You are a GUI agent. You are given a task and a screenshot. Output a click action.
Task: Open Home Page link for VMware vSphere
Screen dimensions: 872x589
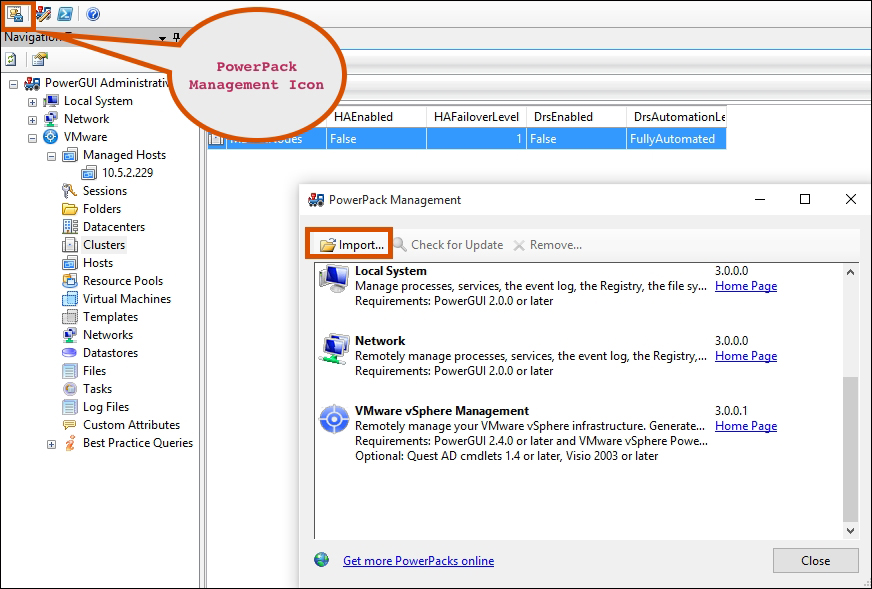746,426
